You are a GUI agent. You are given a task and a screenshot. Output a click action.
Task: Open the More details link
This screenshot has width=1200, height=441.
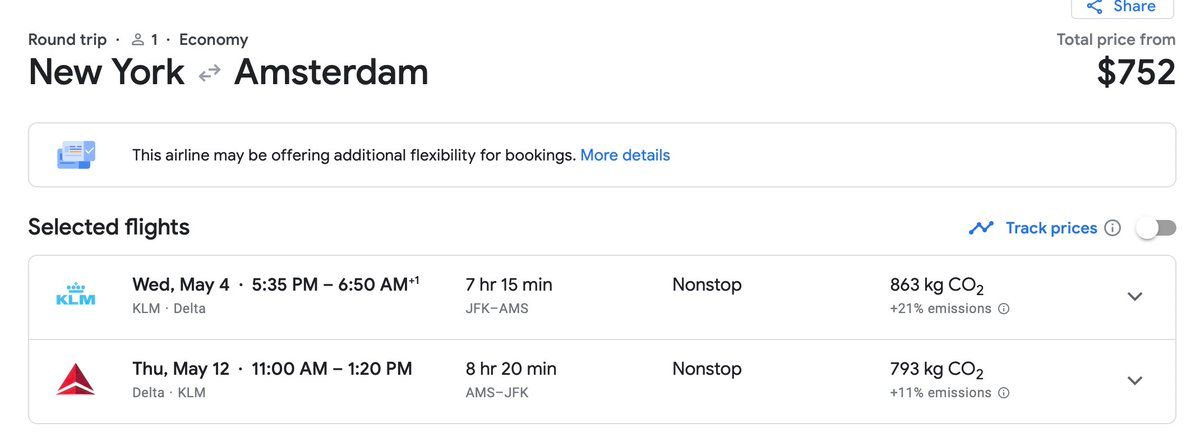click(625, 155)
